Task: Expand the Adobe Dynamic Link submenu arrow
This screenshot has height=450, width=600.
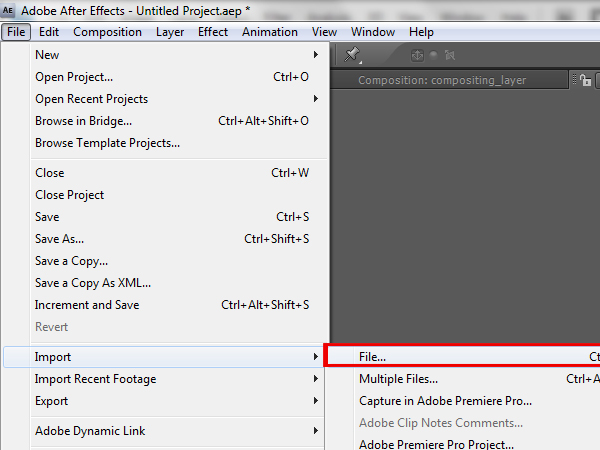Action: coord(316,431)
